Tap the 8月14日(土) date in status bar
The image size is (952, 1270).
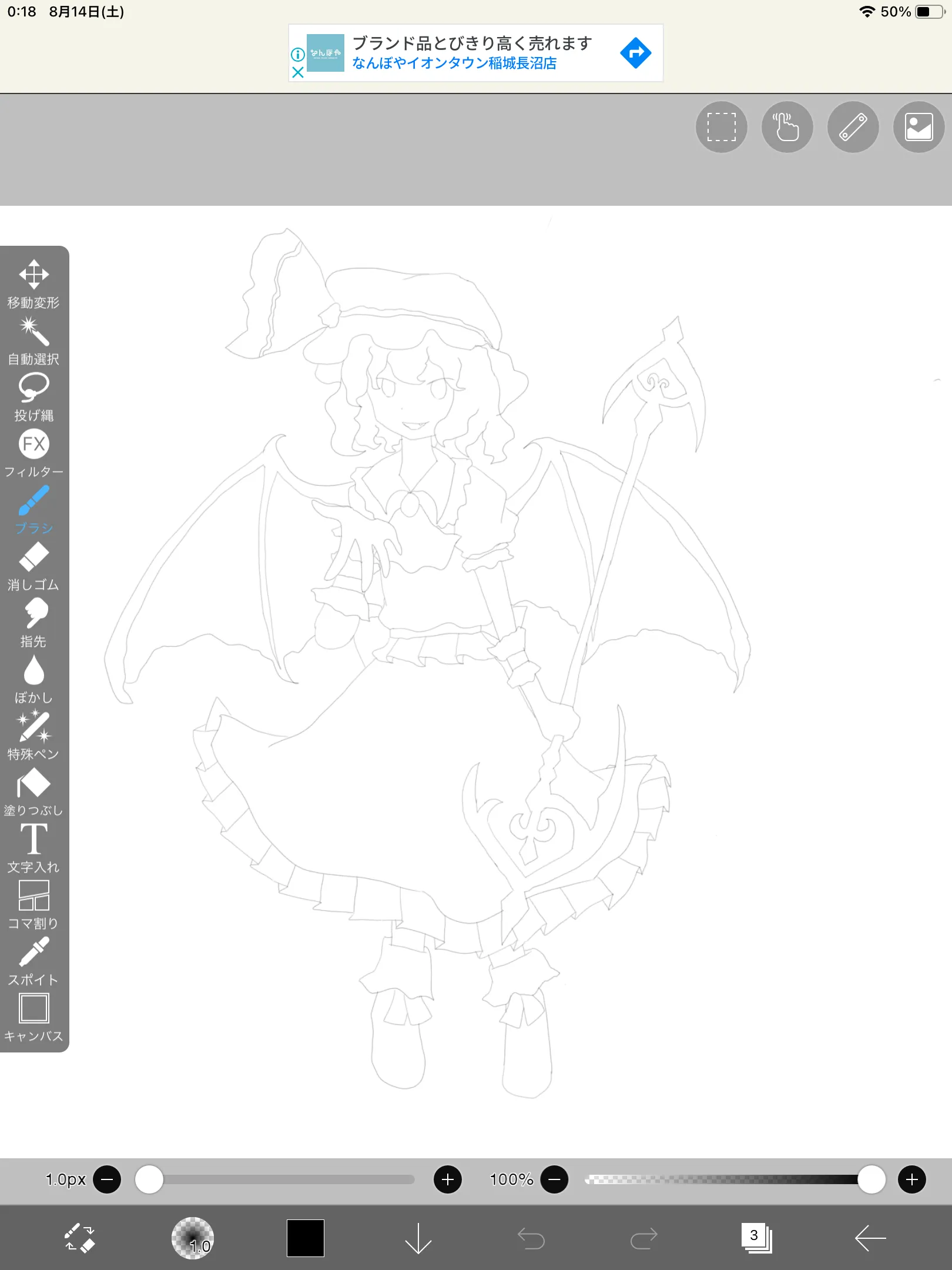click(86, 12)
